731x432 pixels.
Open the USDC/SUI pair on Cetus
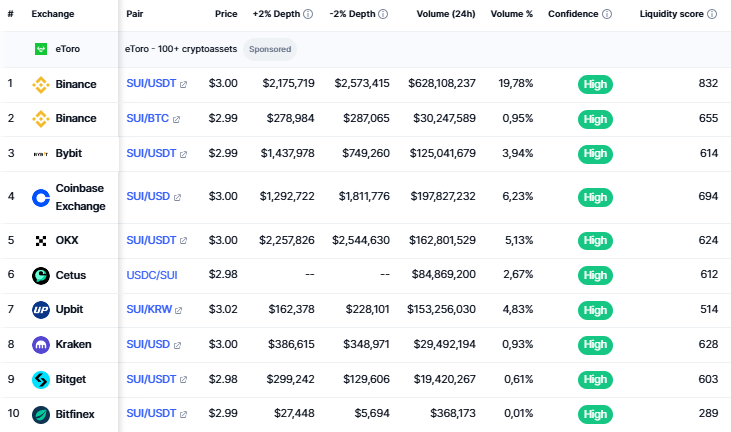[x=152, y=275]
